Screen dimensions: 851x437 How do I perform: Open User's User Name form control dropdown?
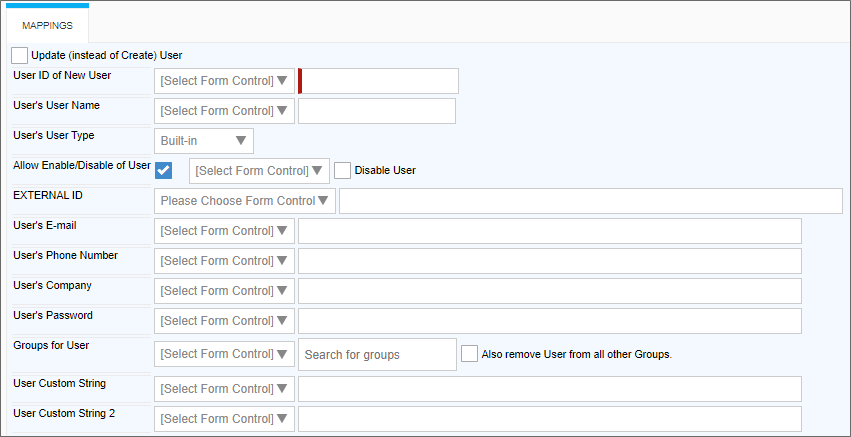click(225, 111)
